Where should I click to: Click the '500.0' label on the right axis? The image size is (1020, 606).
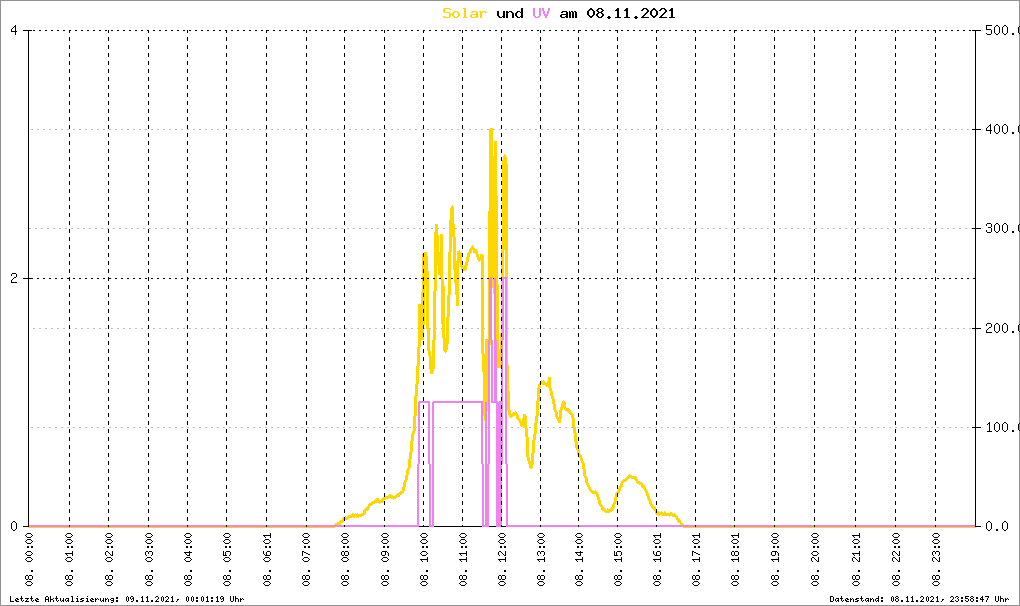(1000, 30)
